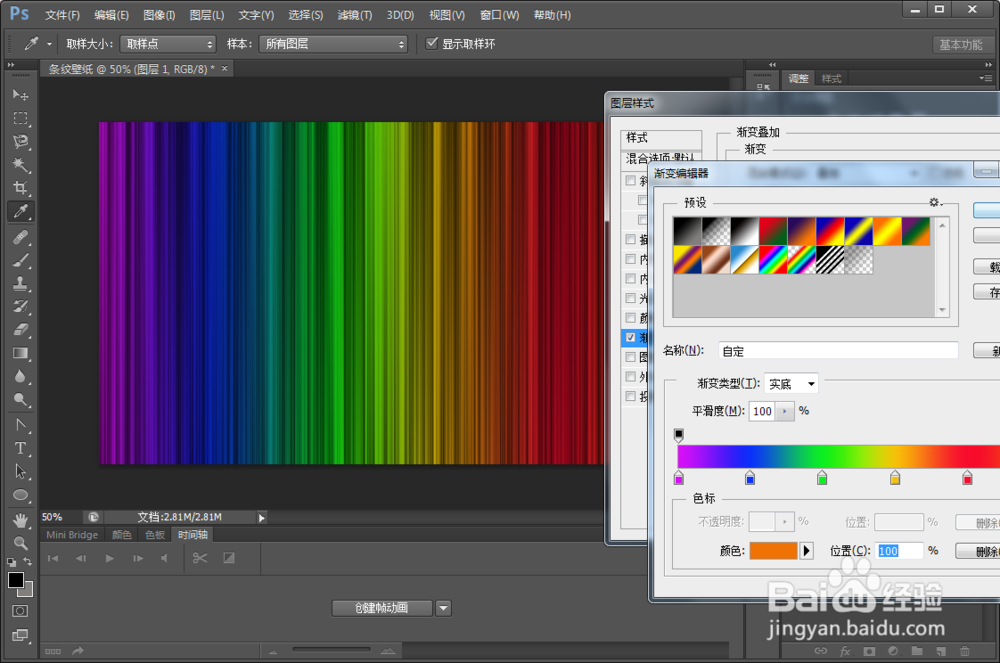
Task: Select the Healing Brush tool
Action: (x=20, y=237)
